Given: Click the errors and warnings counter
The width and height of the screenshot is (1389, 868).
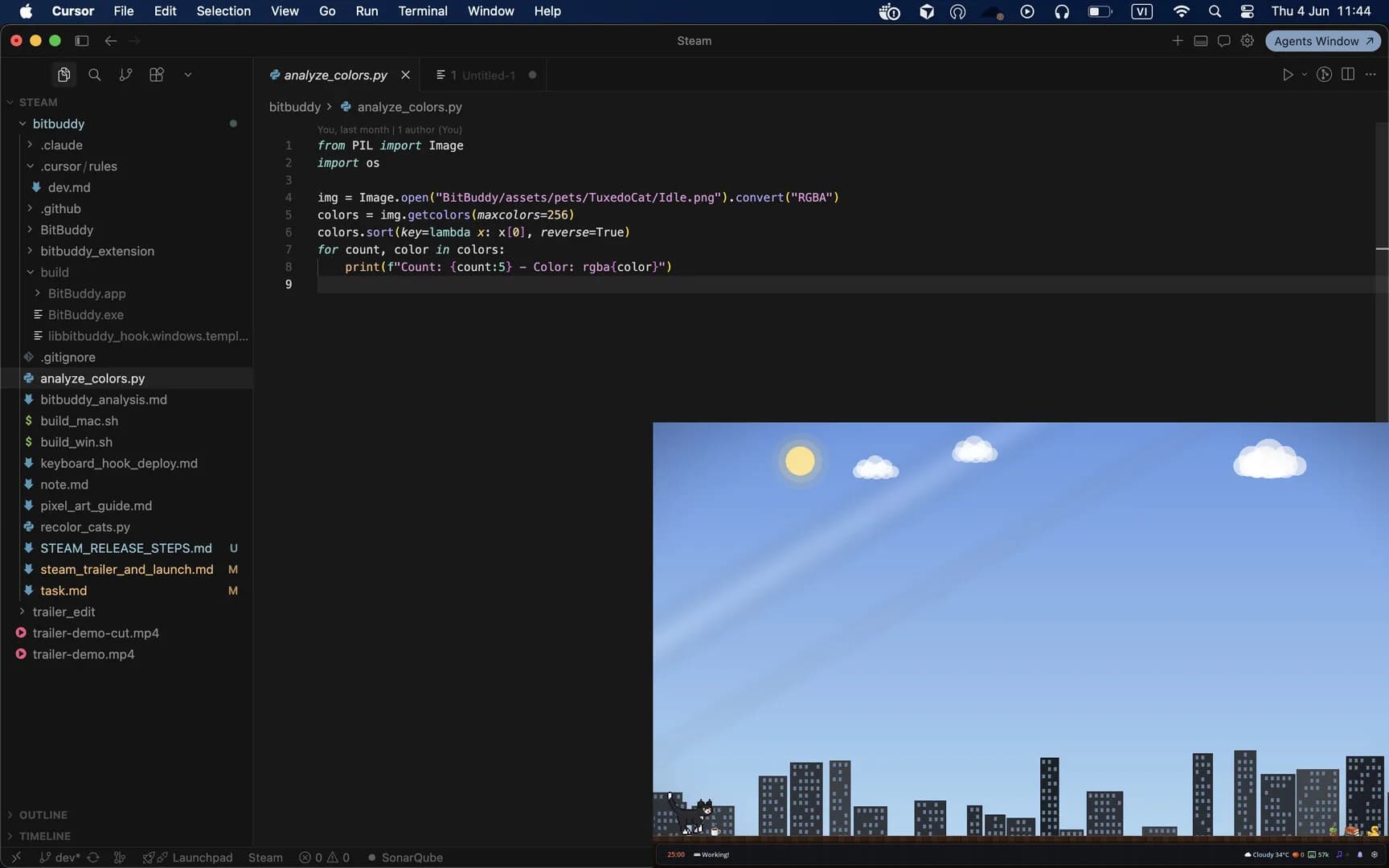Looking at the screenshot, I should click(x=325, y=858).
